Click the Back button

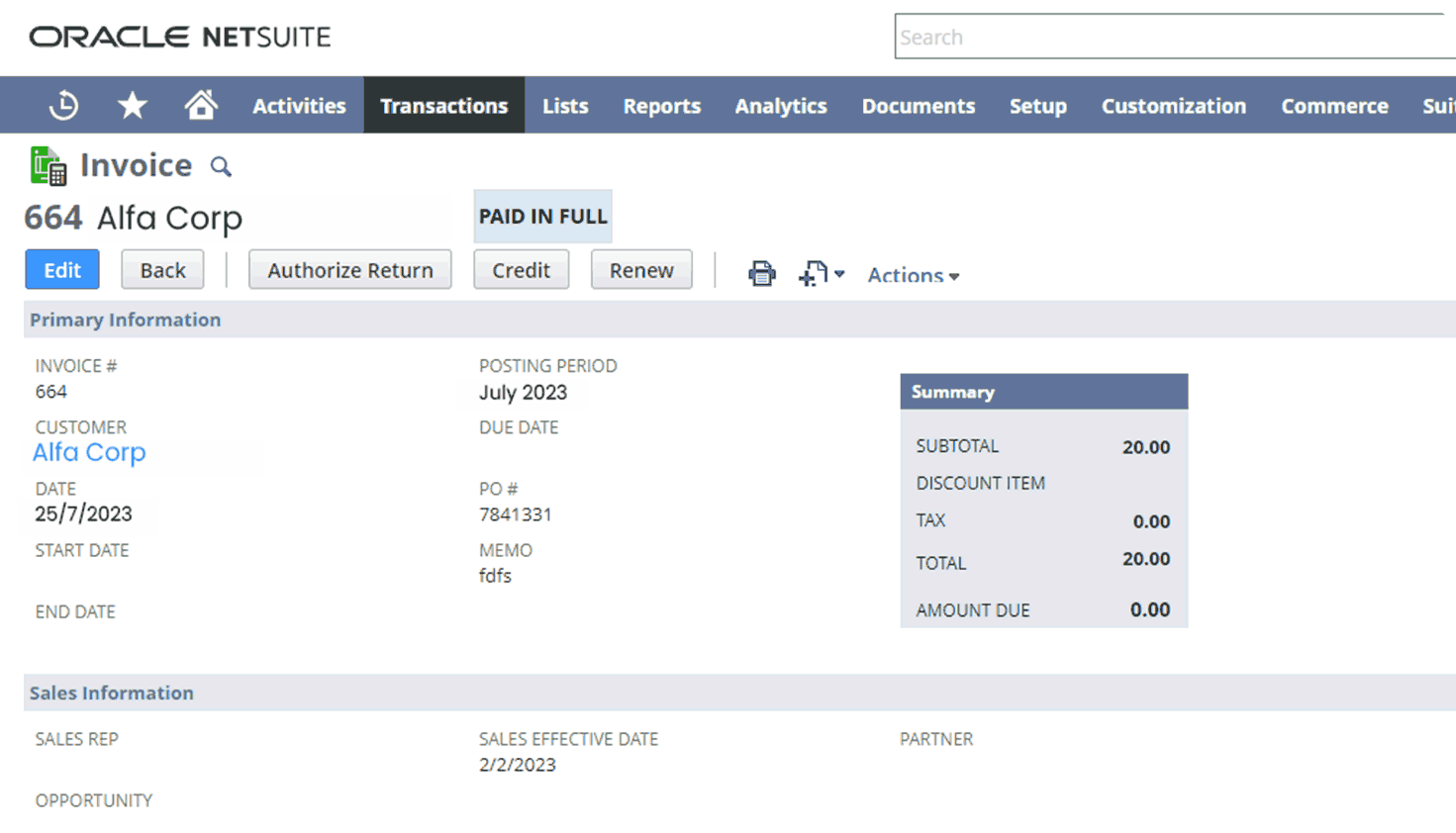[x=162, y=269]
